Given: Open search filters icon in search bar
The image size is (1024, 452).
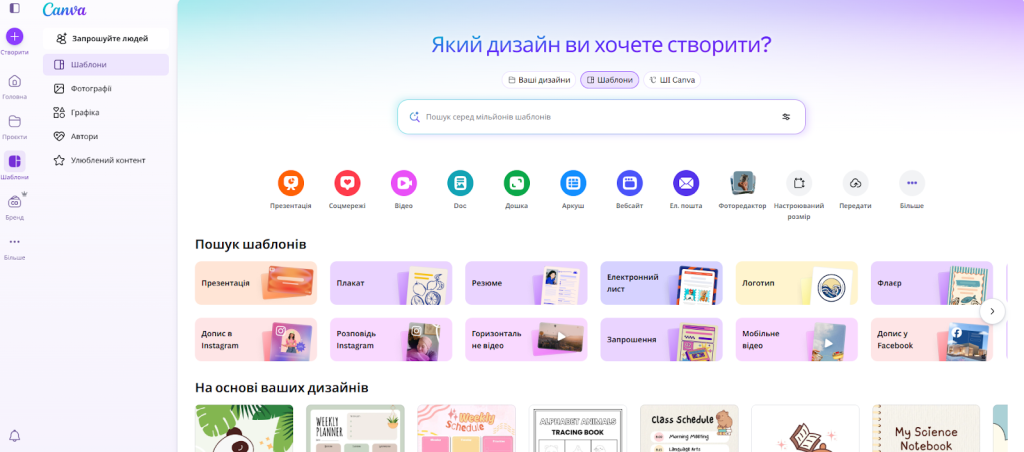Looking at the screenshot, I should [x=786, y=117].
